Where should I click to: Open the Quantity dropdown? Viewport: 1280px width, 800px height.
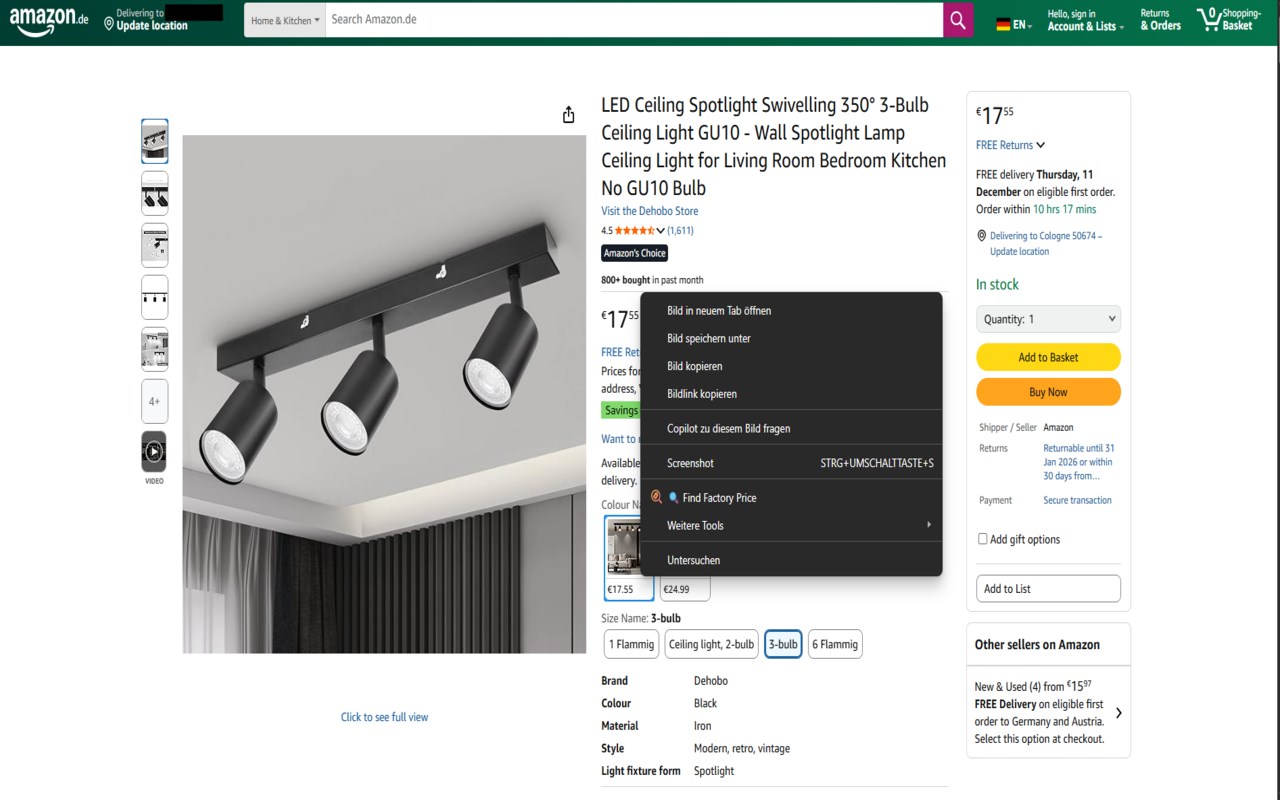click(x=1048, y=319)
